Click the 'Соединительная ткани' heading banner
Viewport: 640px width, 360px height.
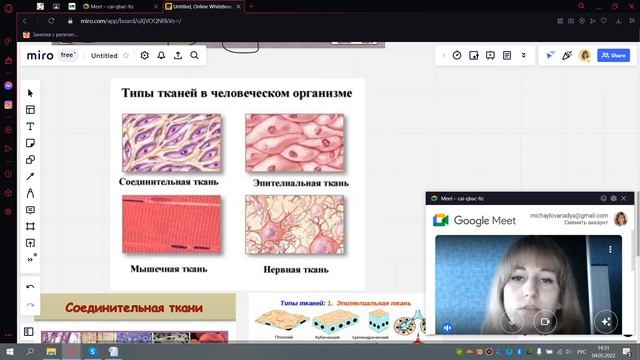click(x=135, y=307)
